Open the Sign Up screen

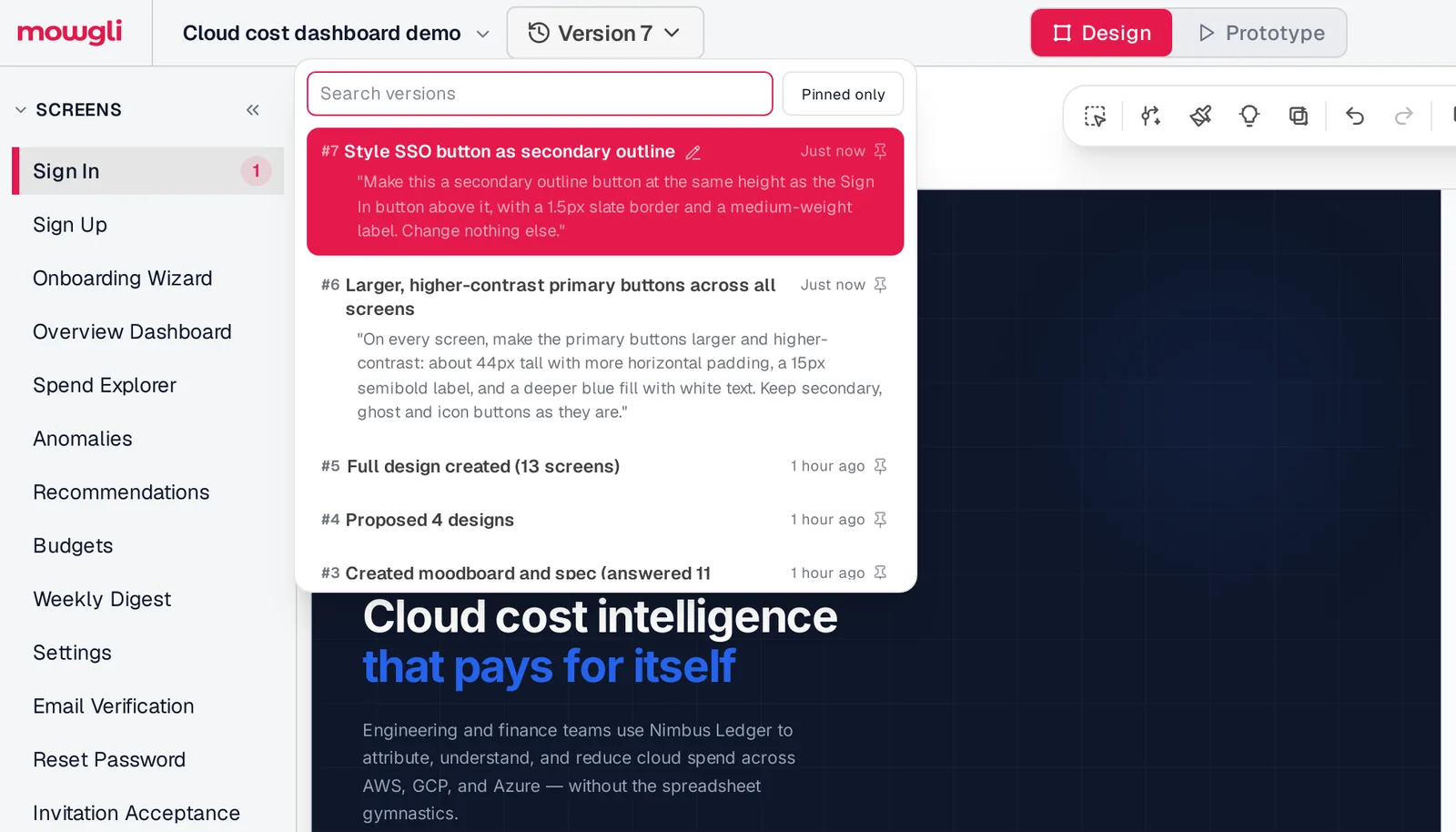[148, 225]
